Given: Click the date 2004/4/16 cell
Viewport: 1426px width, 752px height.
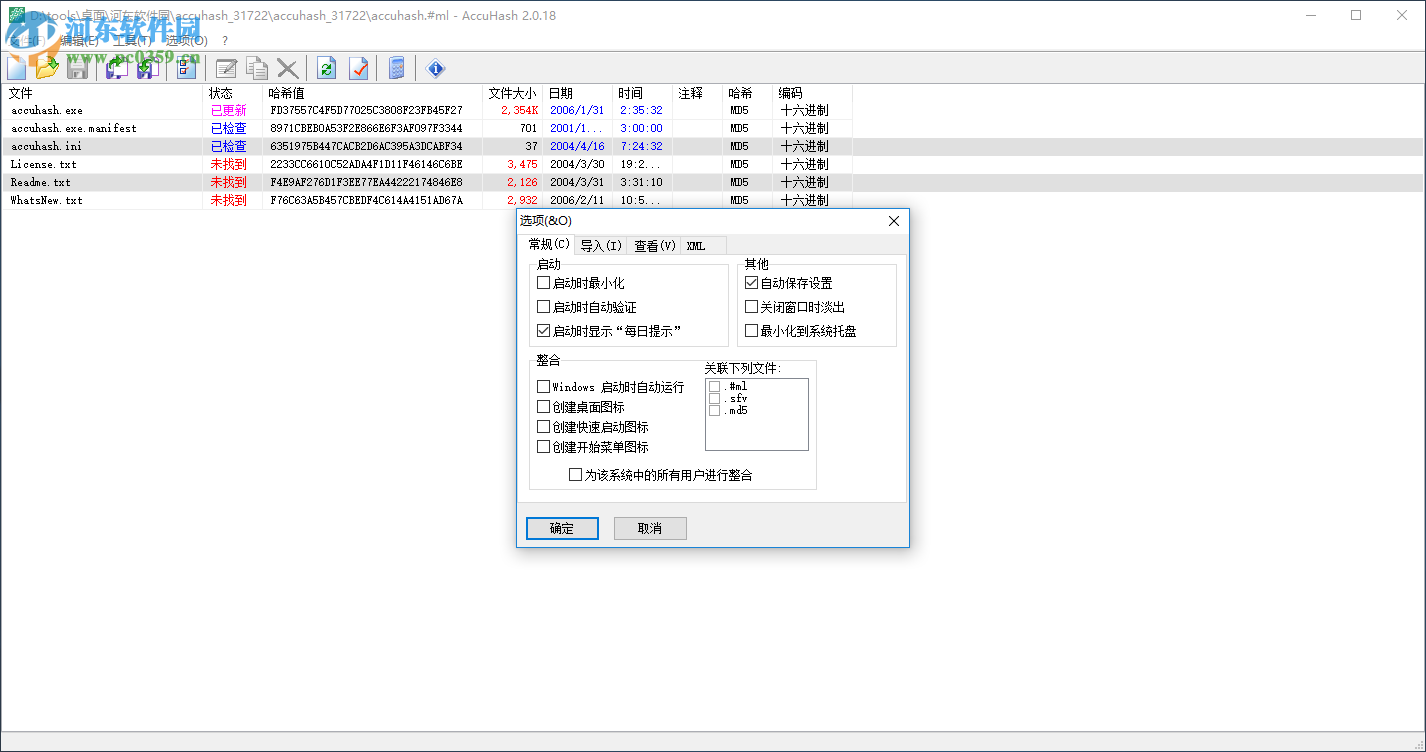Looking at the screenshot, I should click(x=577, y=146).
